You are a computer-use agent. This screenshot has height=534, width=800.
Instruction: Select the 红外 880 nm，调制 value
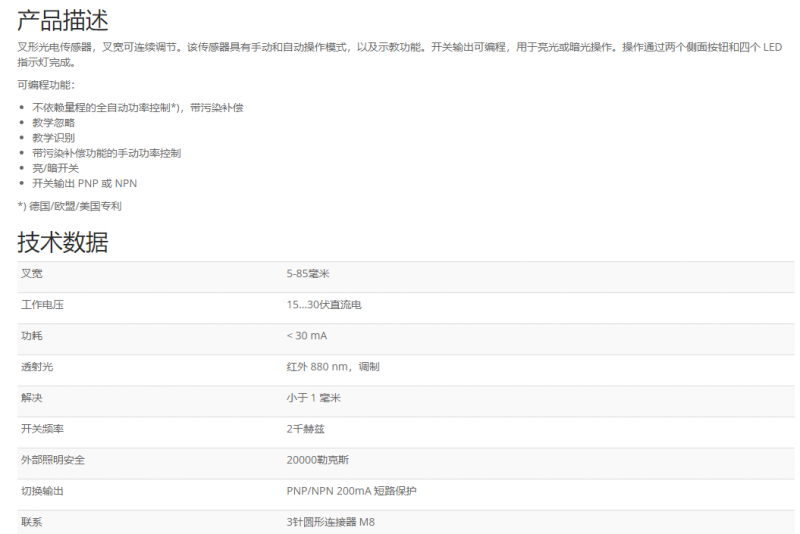click(332, 367)
